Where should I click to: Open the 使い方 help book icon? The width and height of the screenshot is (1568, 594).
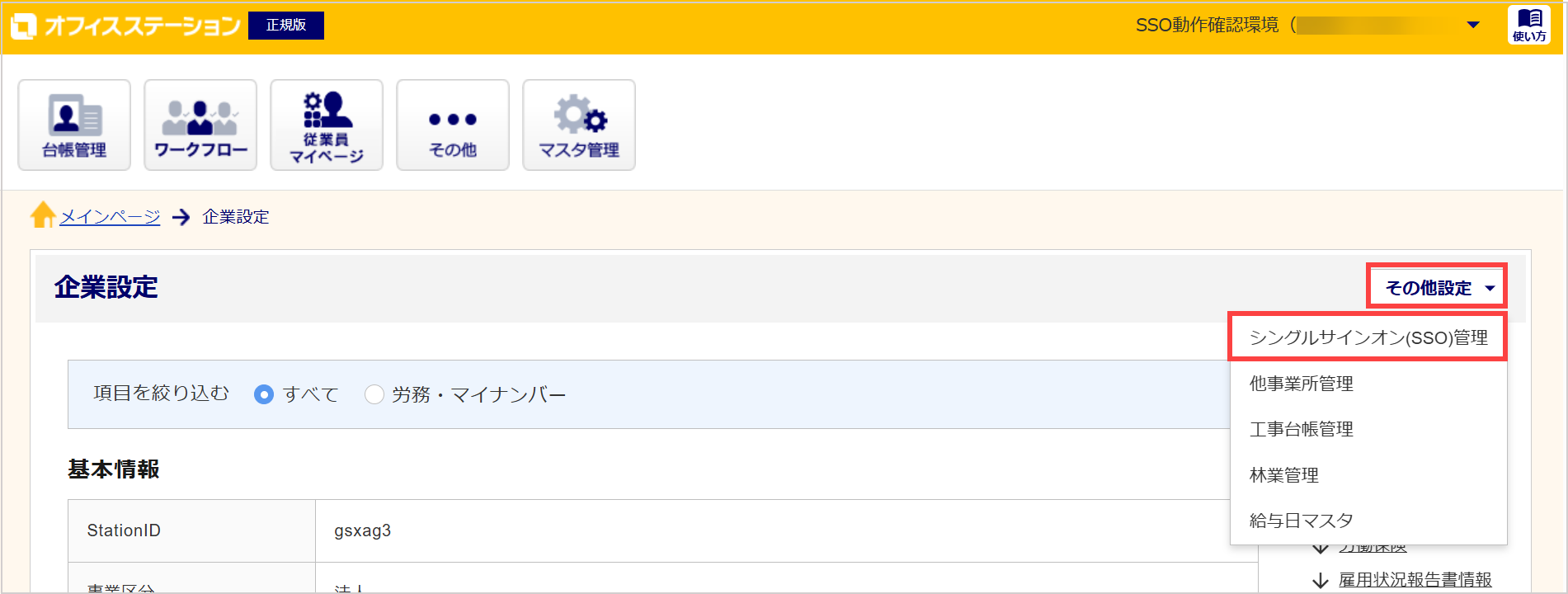(x=1529, y=25)
